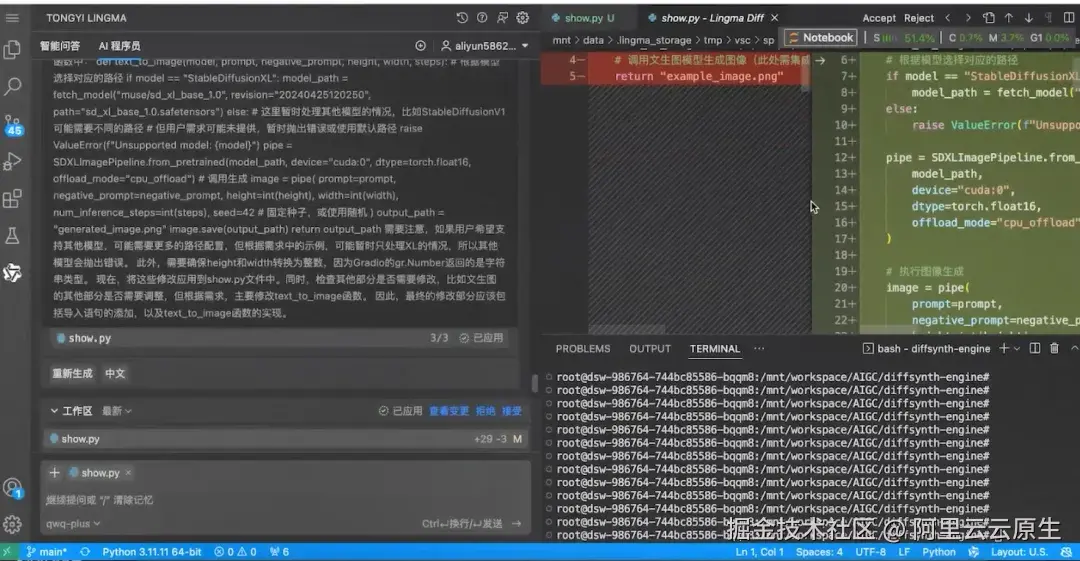Open the file from the diff editor toolbar

tap(988, 18)
